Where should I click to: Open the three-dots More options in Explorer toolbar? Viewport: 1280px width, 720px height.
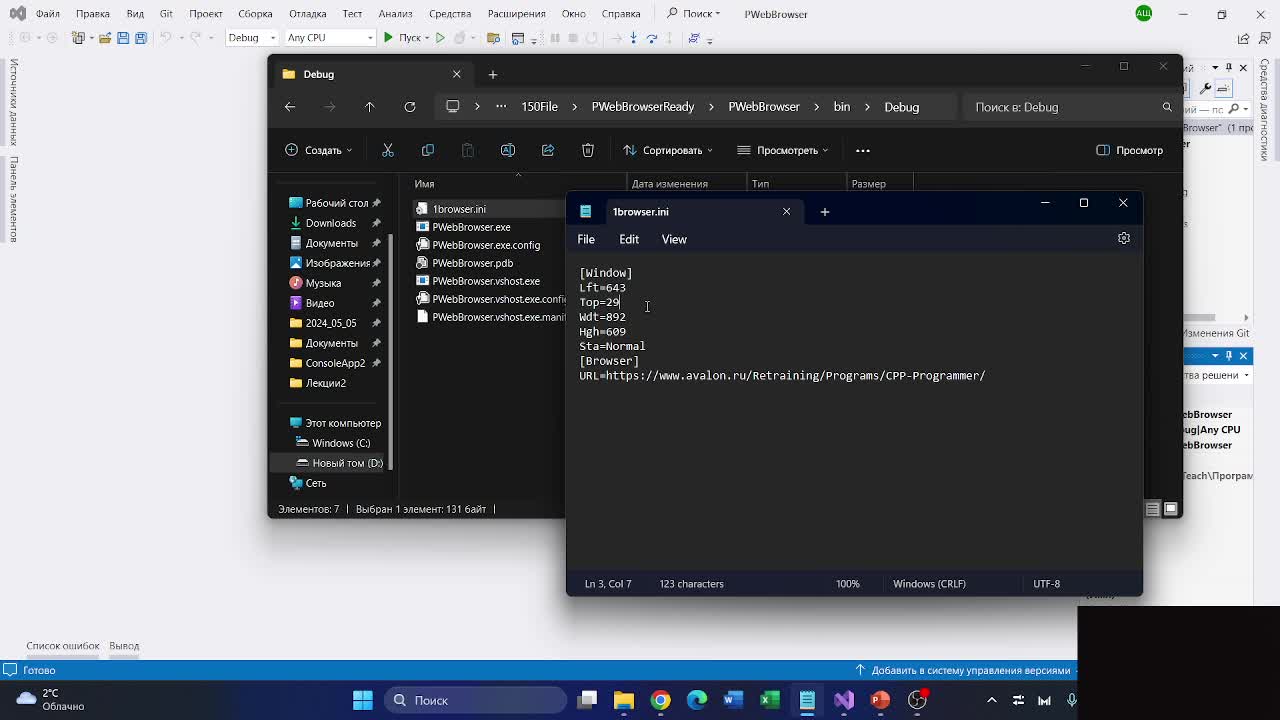click(x=863, y=150)
